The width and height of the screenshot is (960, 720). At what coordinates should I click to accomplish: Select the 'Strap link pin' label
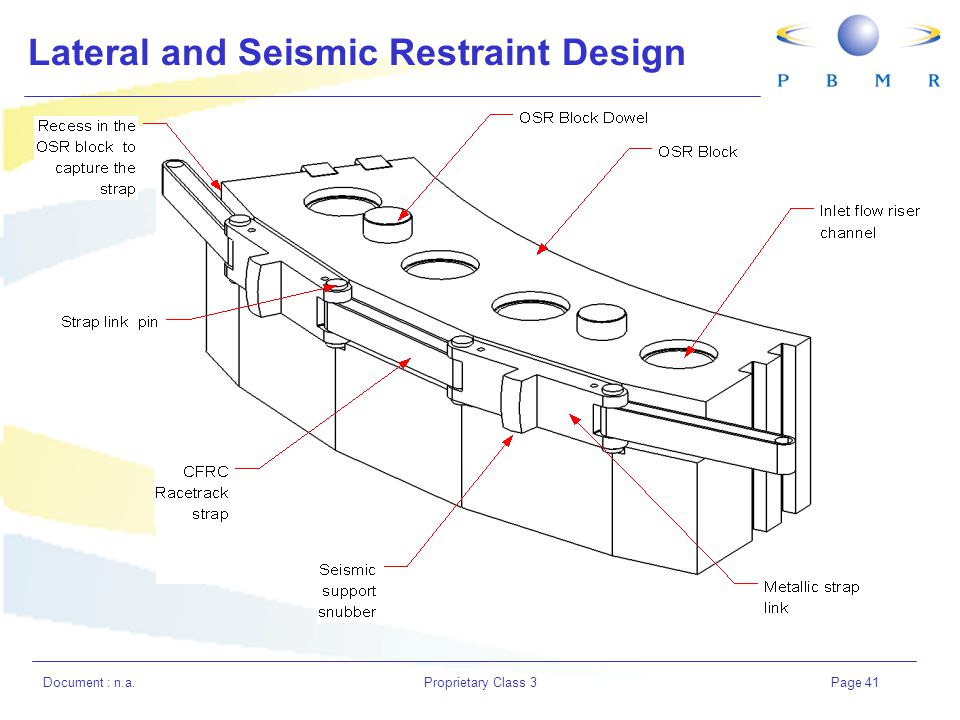(110, 321)
